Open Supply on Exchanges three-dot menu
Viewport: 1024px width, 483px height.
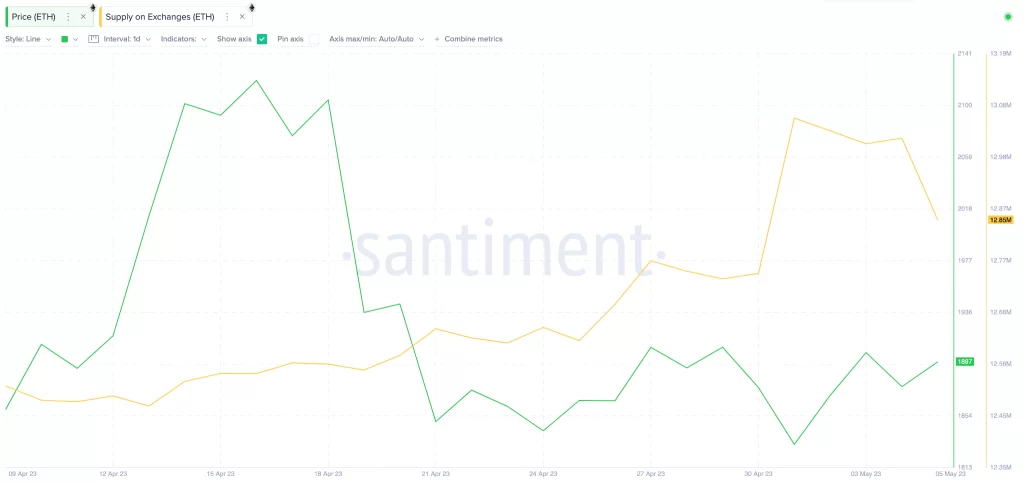pyautogui.click(x=227, y=17)
